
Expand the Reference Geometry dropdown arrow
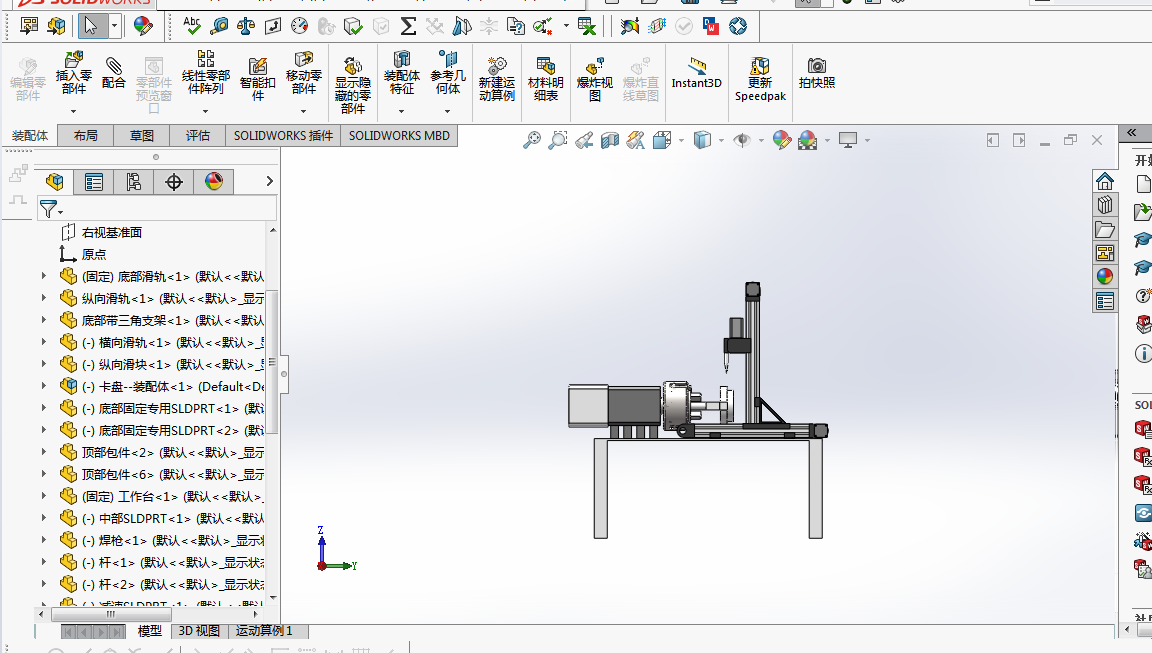click(x=447, y=112)
